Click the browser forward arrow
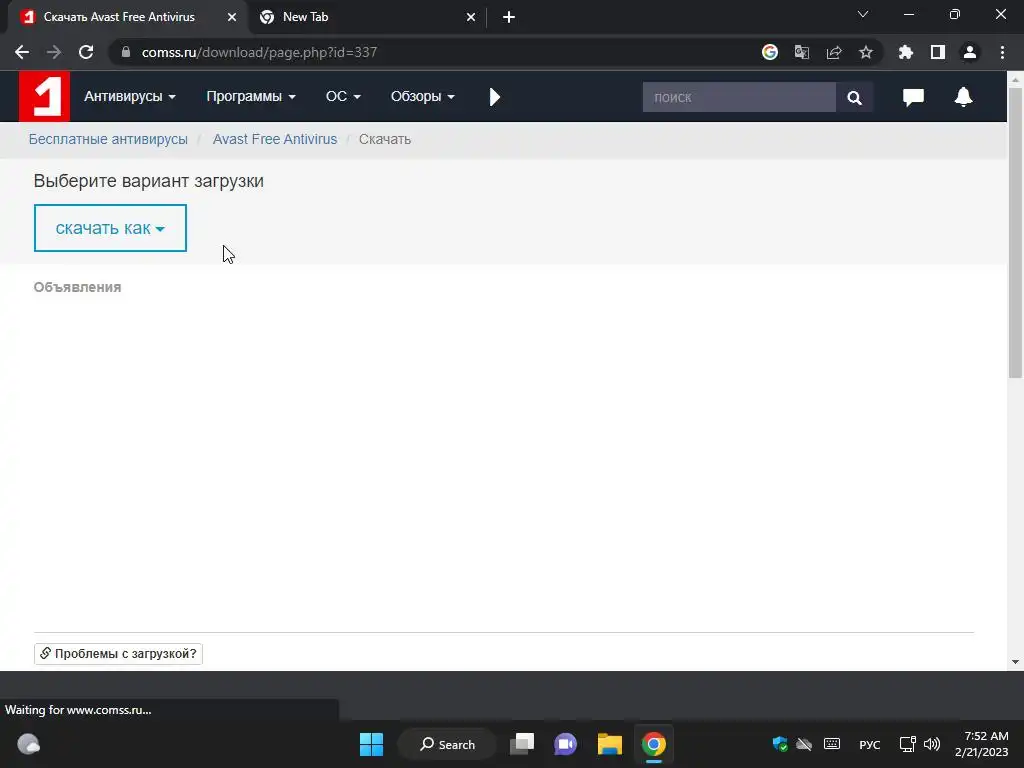1024x768 pixels. pos(54,52)
